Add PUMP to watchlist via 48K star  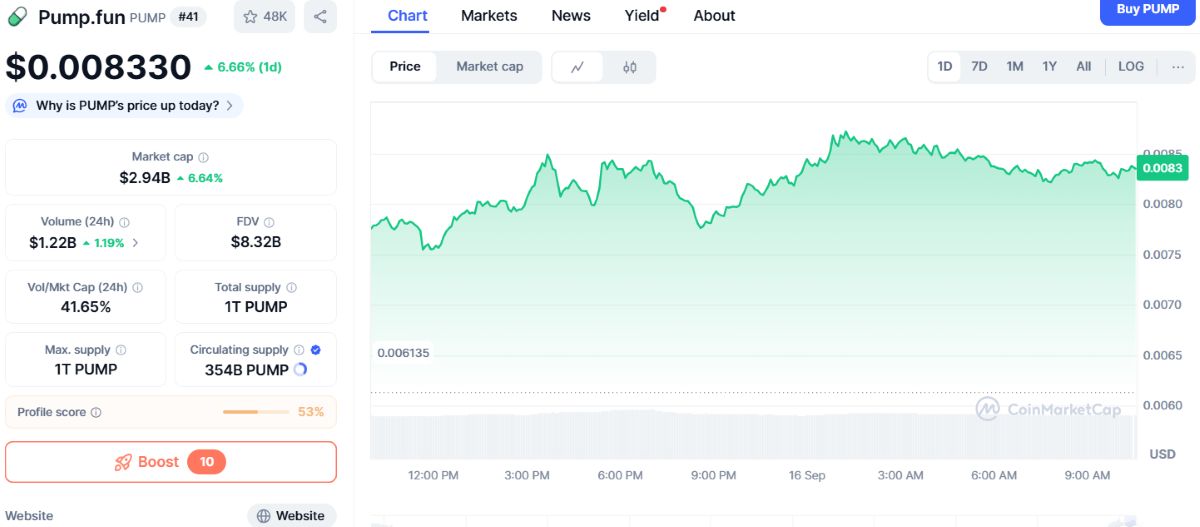pyautogui.click(x=264, y=16)
